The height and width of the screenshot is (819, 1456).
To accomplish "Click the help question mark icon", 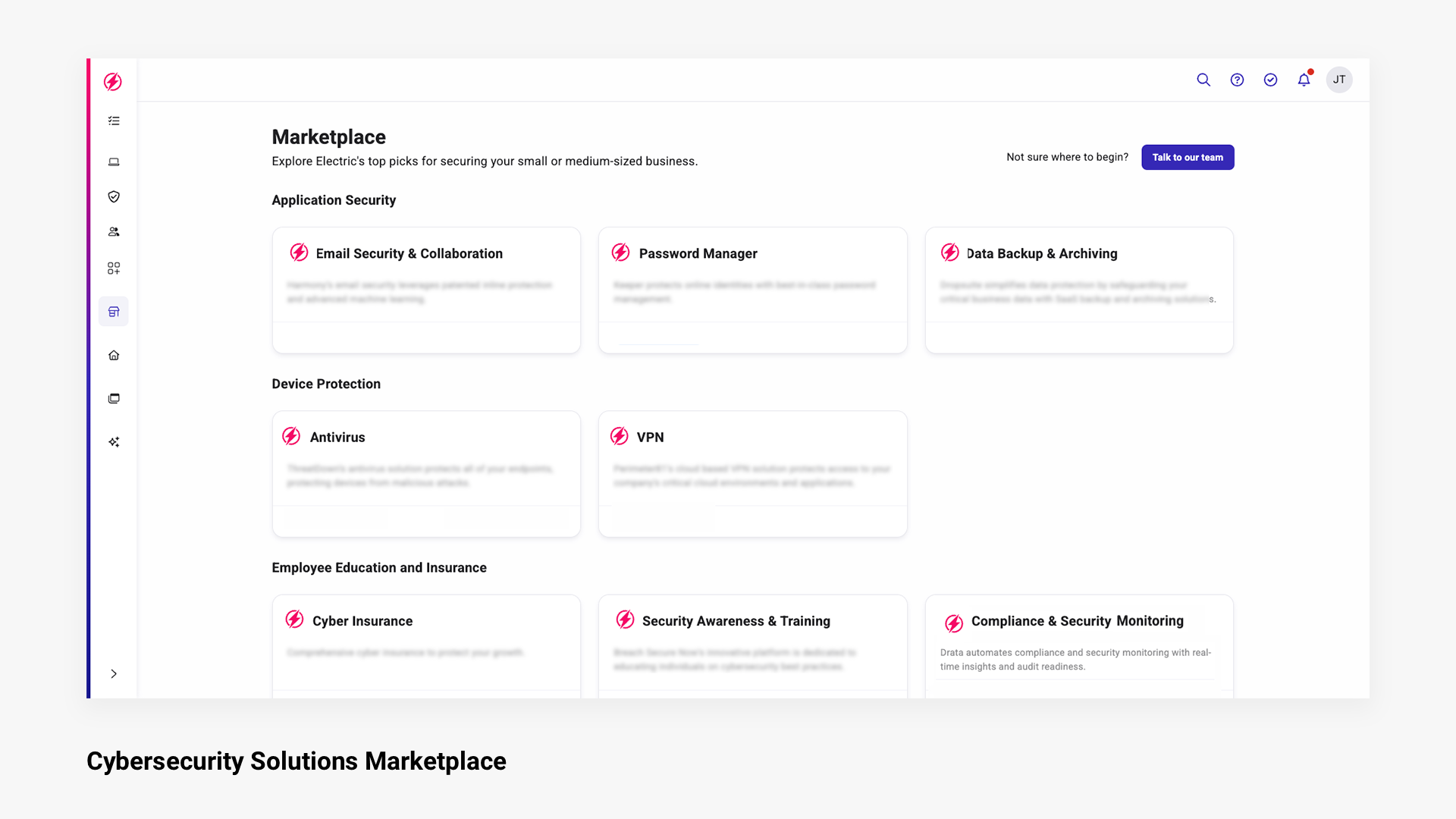I will [x=1237, y=80].
